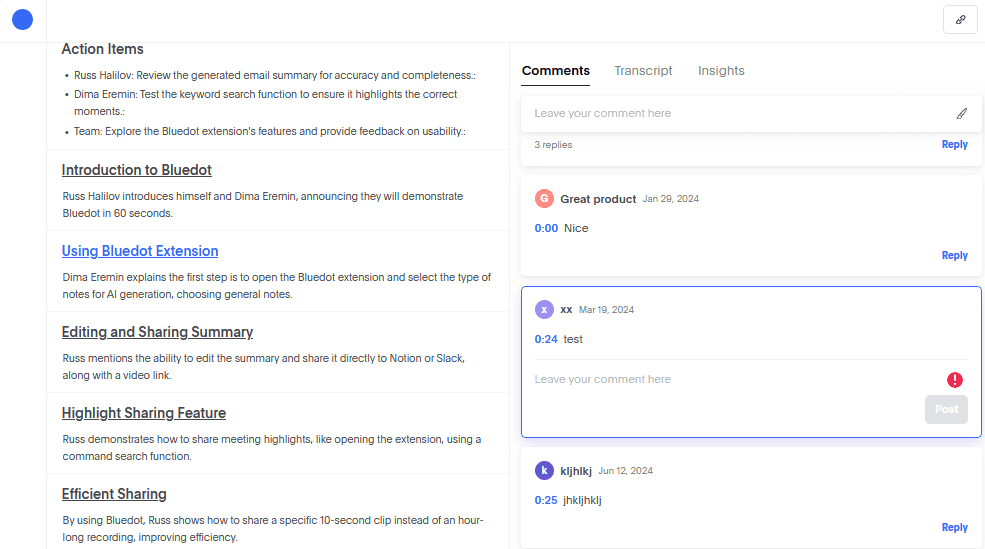Open avatar G of Great product comment
Screen dimensions: 985x549
click(x=544, y=198)
